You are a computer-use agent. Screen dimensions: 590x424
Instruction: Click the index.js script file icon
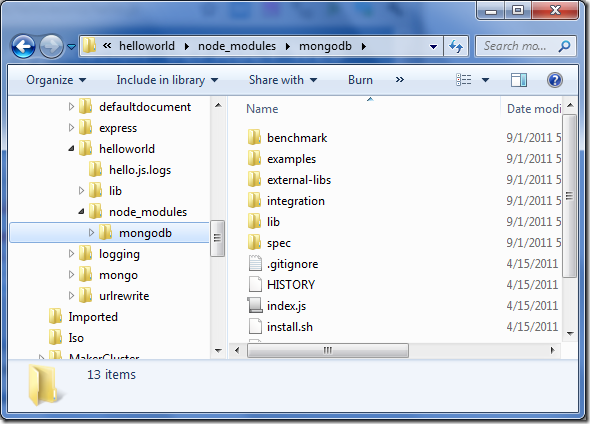255,305
